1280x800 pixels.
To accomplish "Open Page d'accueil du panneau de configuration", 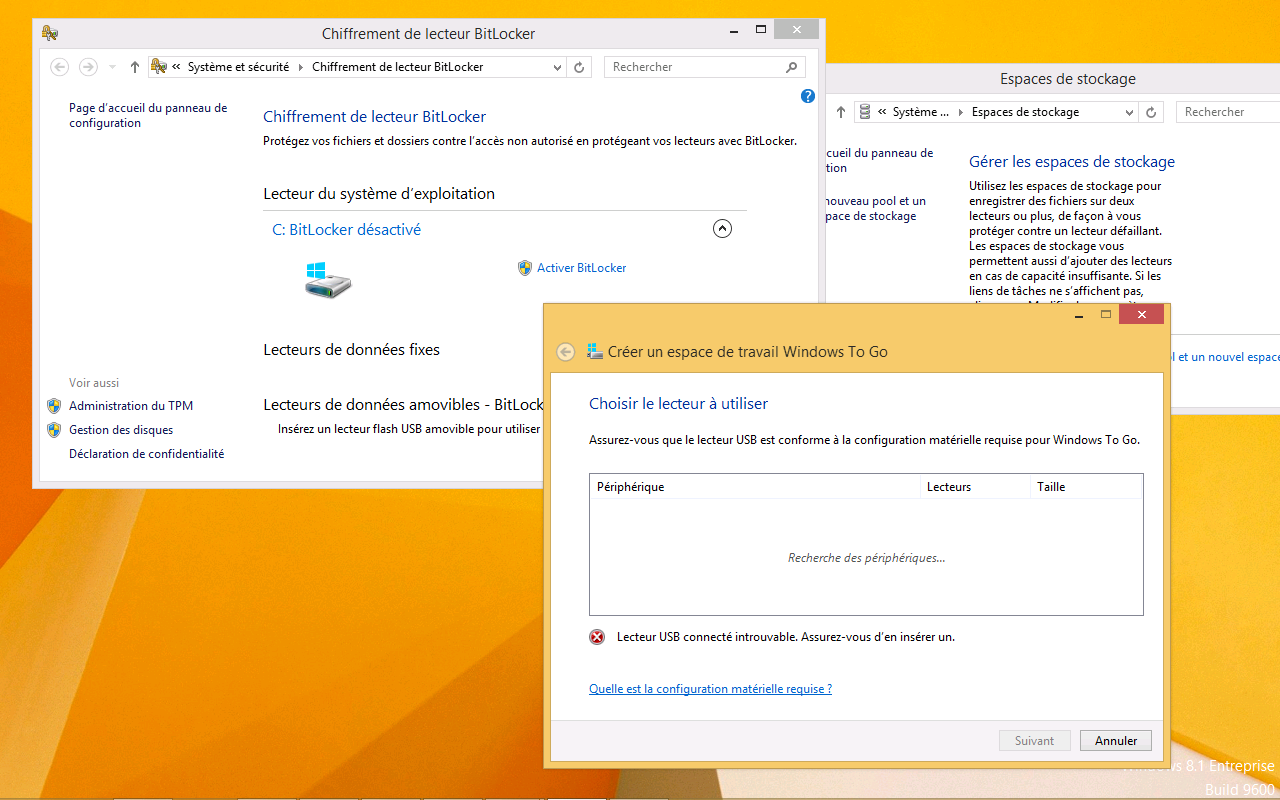I will [148, 115].
